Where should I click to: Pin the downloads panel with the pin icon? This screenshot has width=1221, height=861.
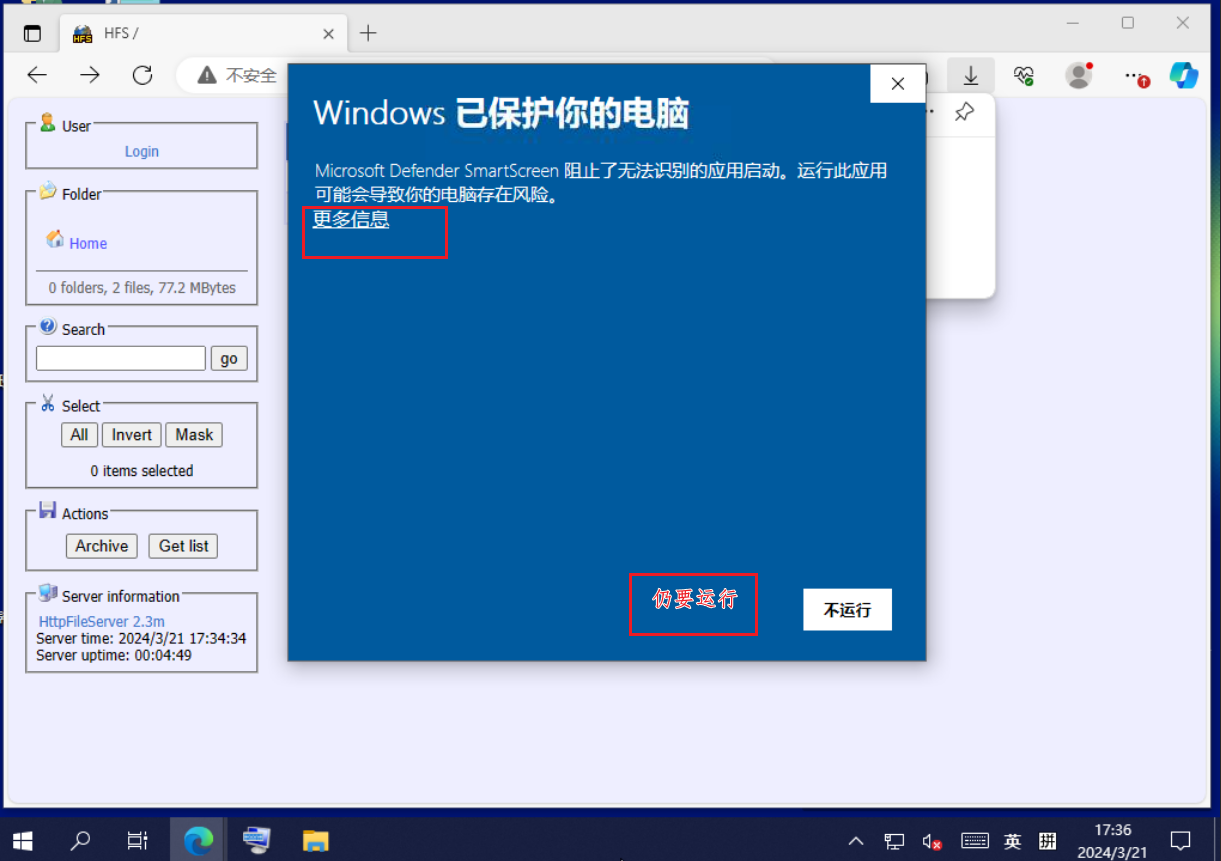coord(964,112)
